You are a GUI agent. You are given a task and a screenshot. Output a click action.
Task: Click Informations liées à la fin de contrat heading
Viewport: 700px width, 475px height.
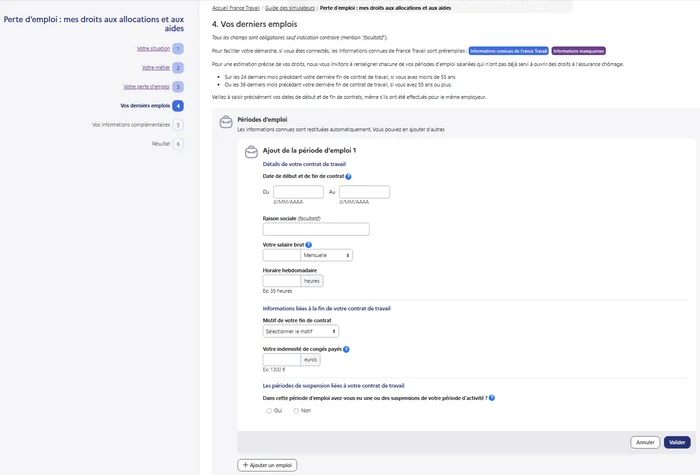coord(326,308)
